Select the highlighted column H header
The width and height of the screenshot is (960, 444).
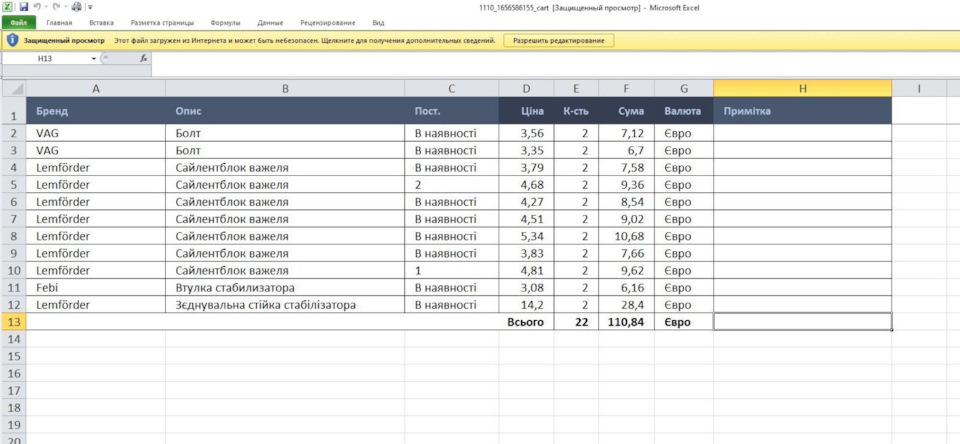(803, 89)
